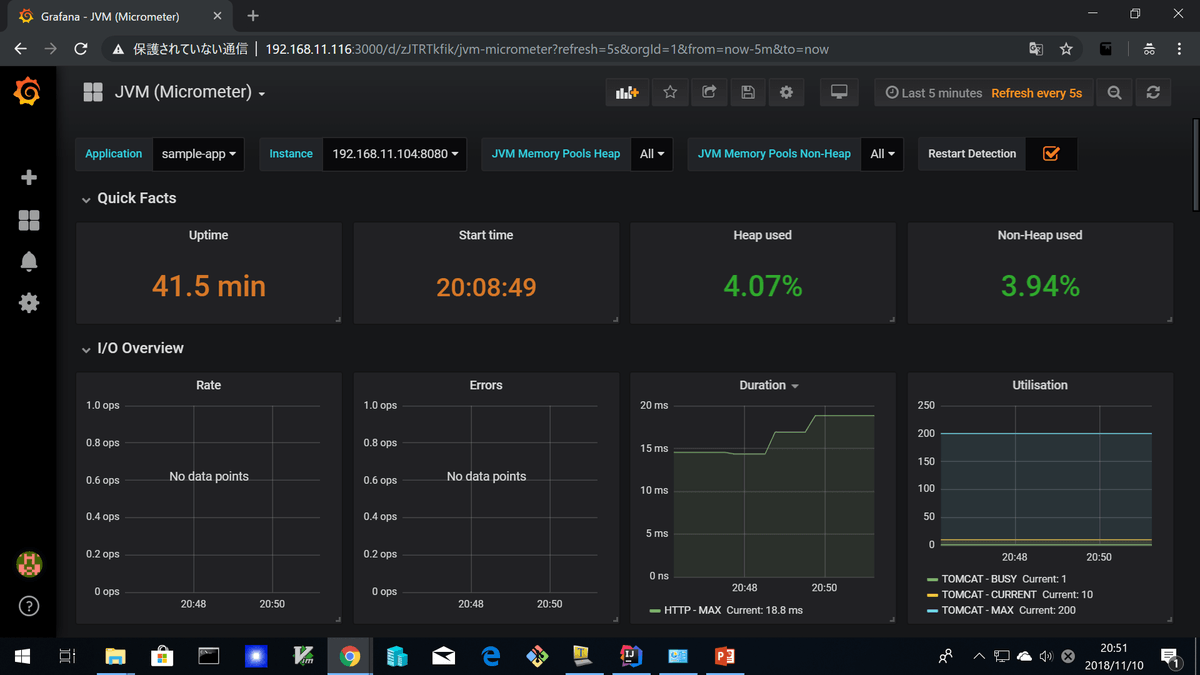Click the Add panel icon in toolbar

pos(627,92)
